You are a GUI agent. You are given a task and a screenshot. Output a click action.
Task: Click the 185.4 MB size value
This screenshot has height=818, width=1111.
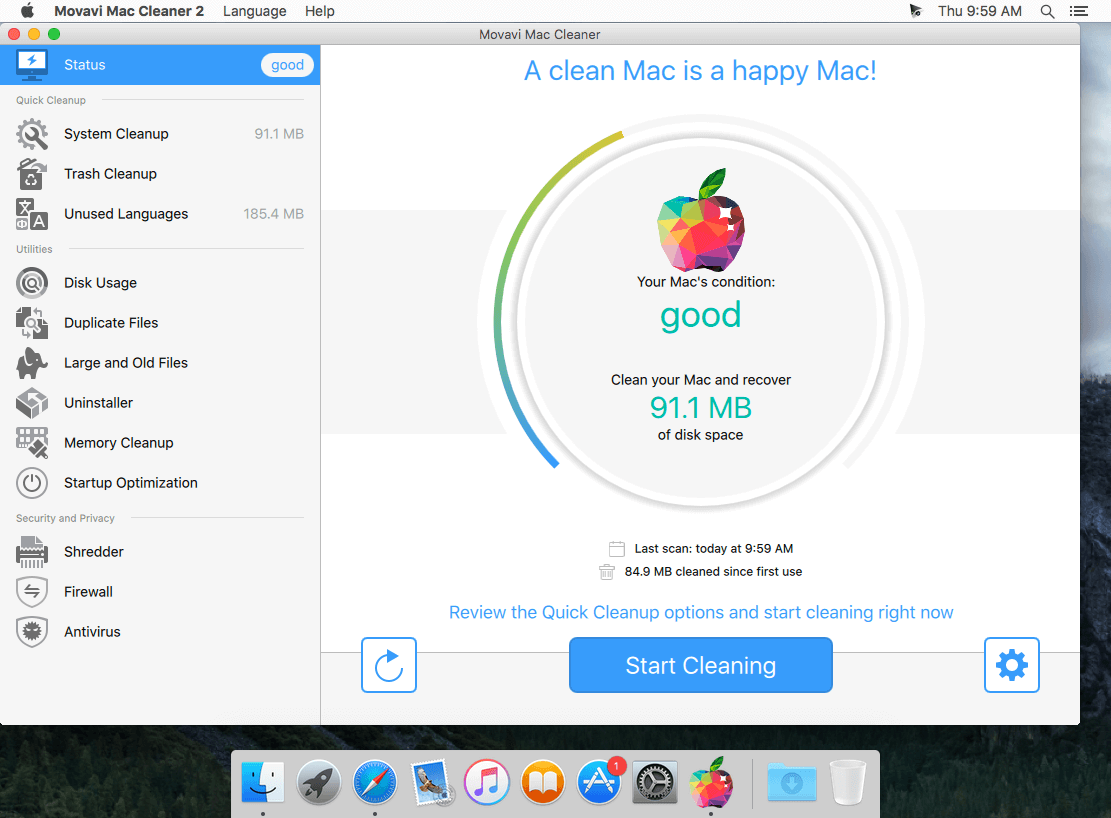273,214
